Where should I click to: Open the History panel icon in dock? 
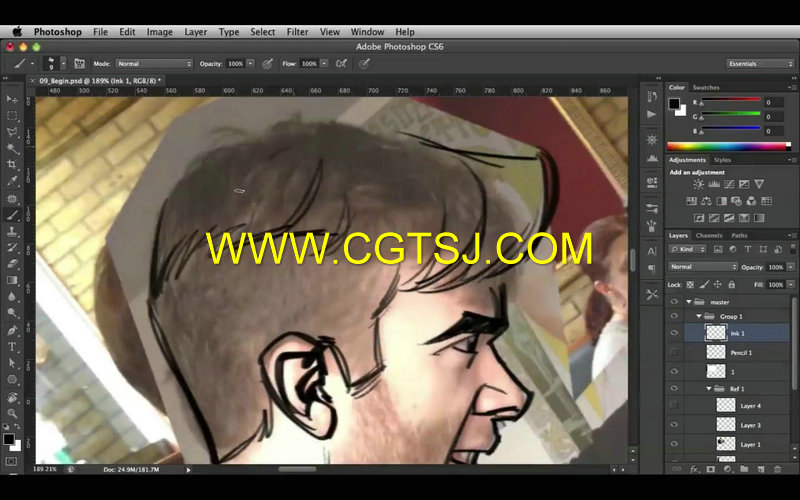tap(652, 96)
